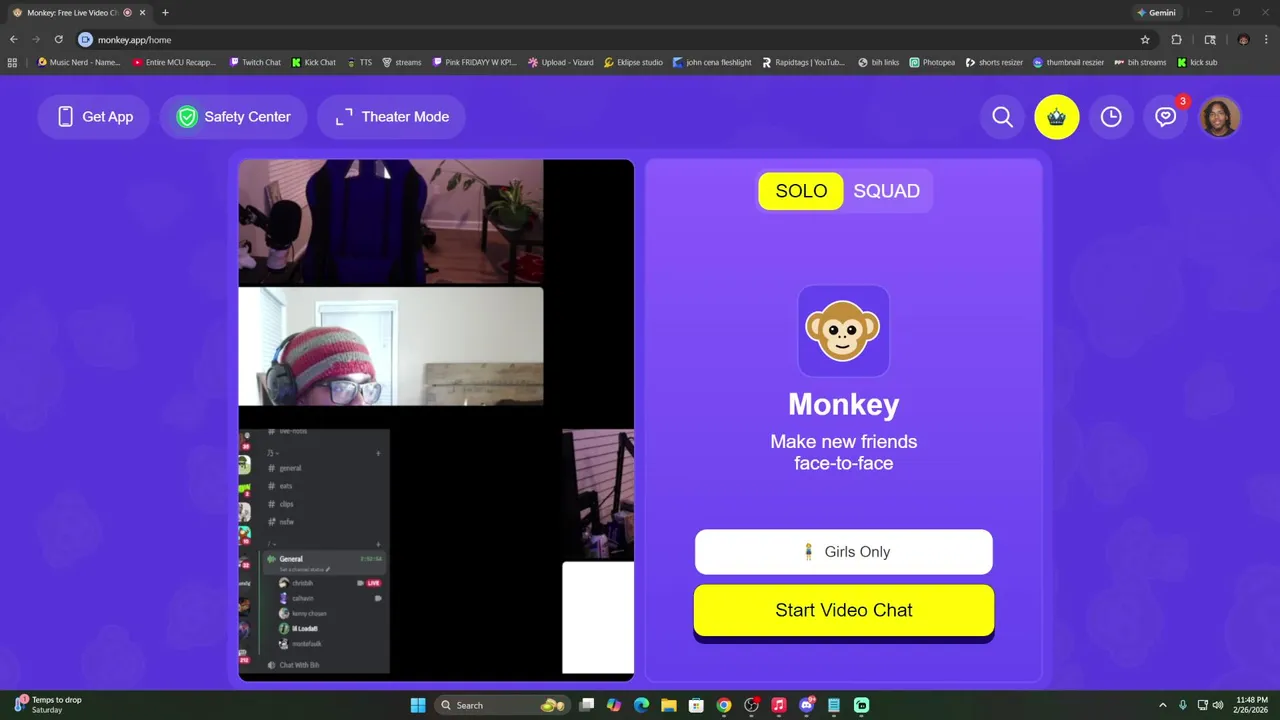Switch to Chrome on the taskbar

pyautogui.click(x=723, y=705)
